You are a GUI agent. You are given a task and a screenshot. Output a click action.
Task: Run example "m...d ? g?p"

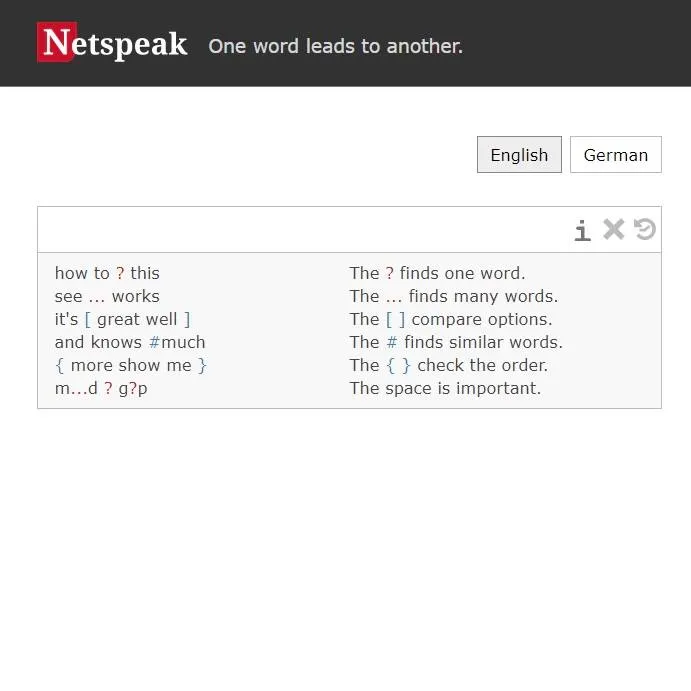(101, 388)
